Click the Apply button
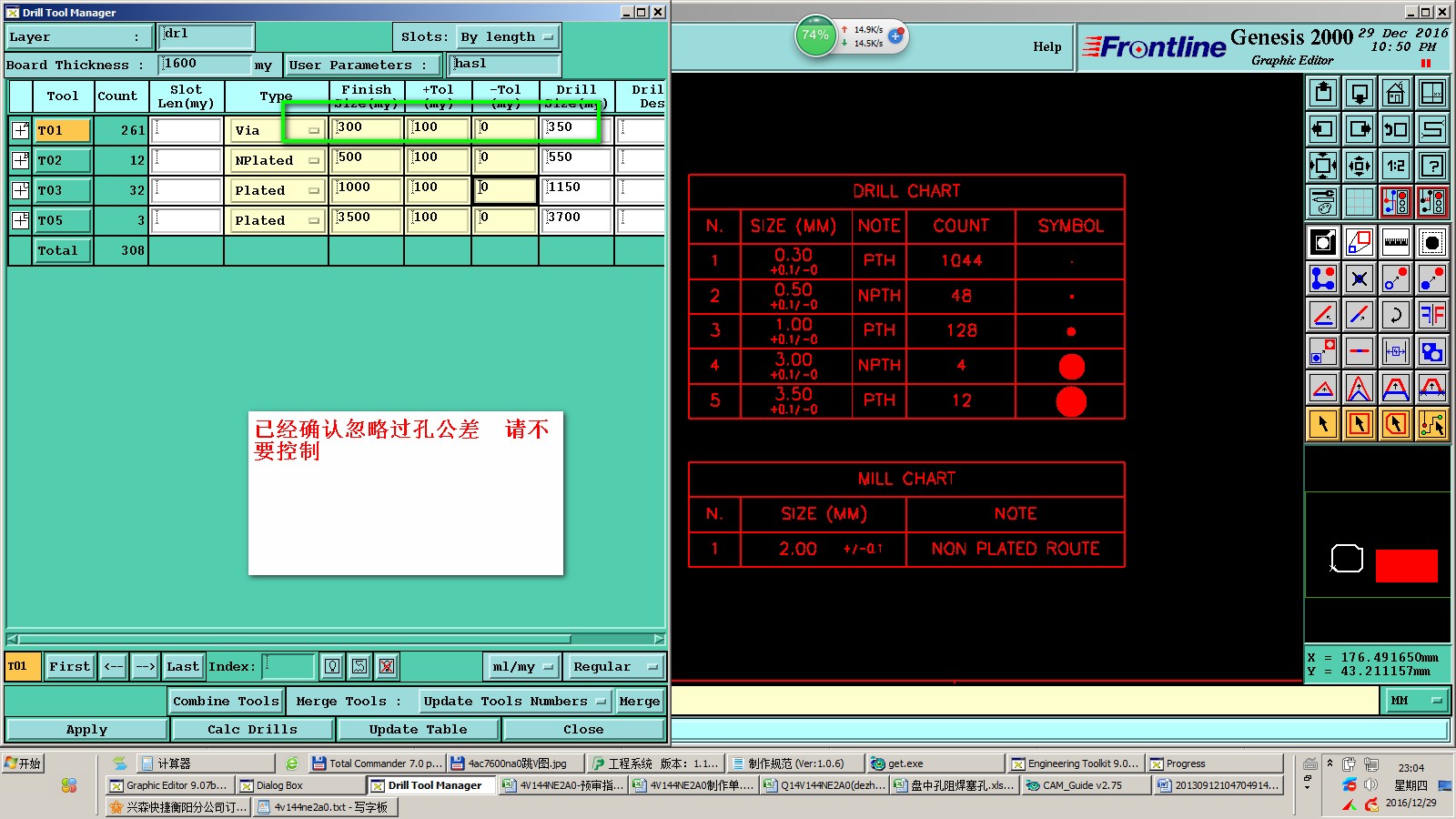 (86, 730)
